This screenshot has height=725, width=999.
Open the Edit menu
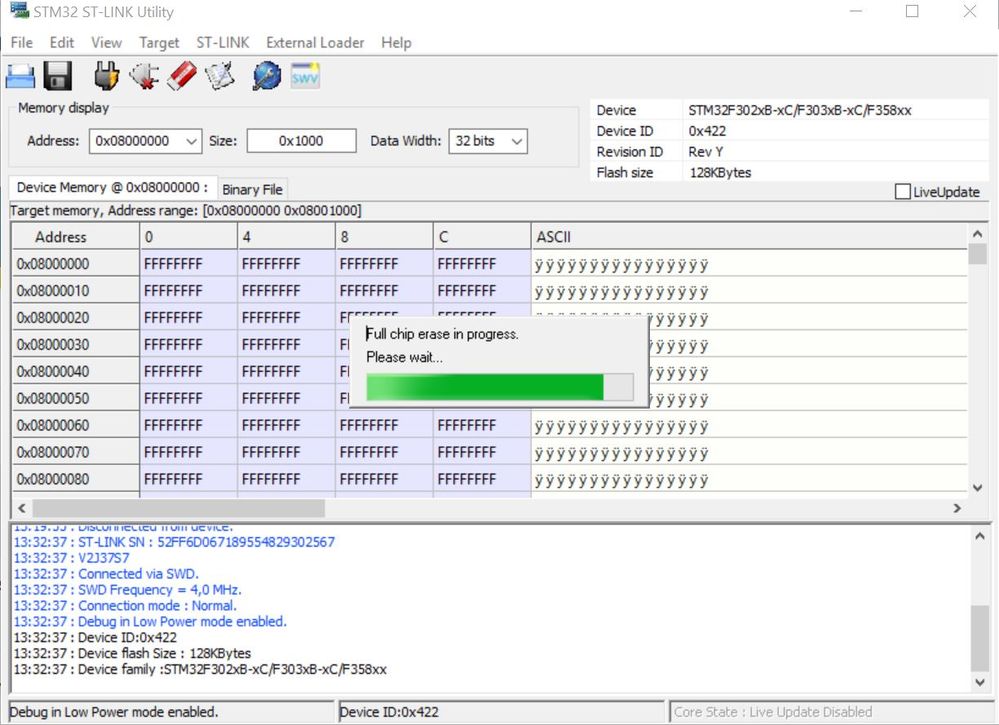(62, 43)
